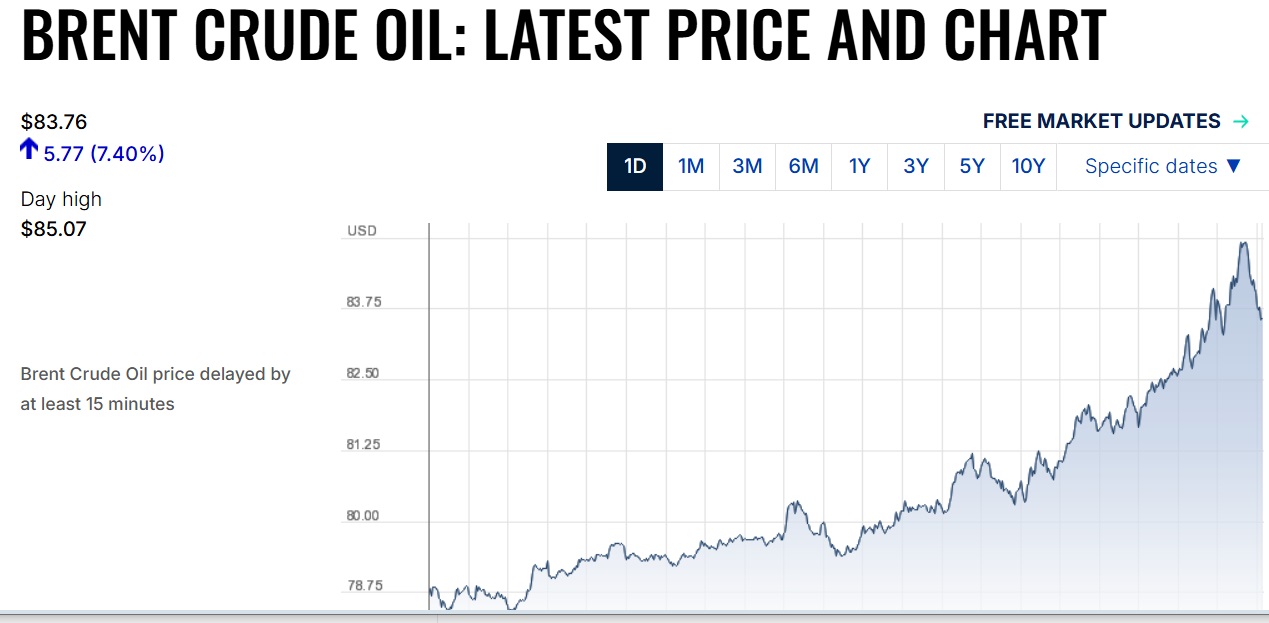The image size is (1269, 623).
Task: Show the 3M price chart
Action: click(x=747, y=166)
